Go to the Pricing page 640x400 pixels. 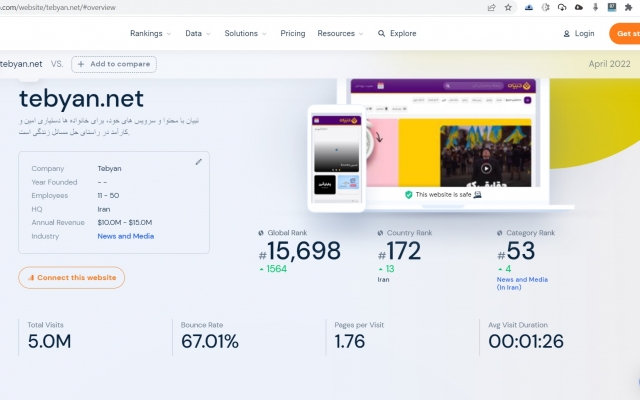[293, 33]
